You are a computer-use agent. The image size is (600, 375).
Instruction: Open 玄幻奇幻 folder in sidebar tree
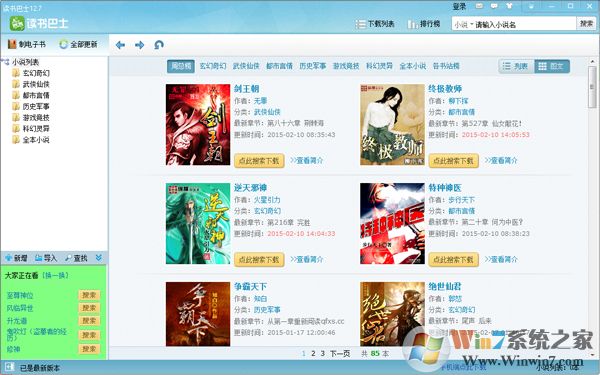tap(31, 73)
